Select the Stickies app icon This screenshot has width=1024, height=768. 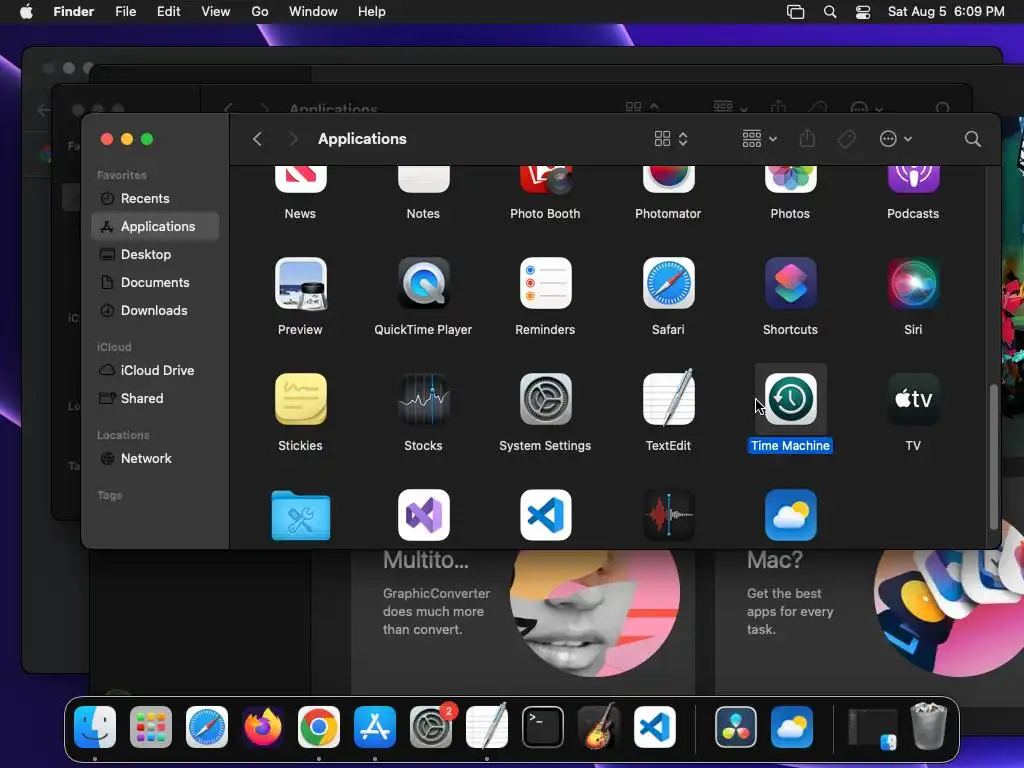click(x=300, y=399)
